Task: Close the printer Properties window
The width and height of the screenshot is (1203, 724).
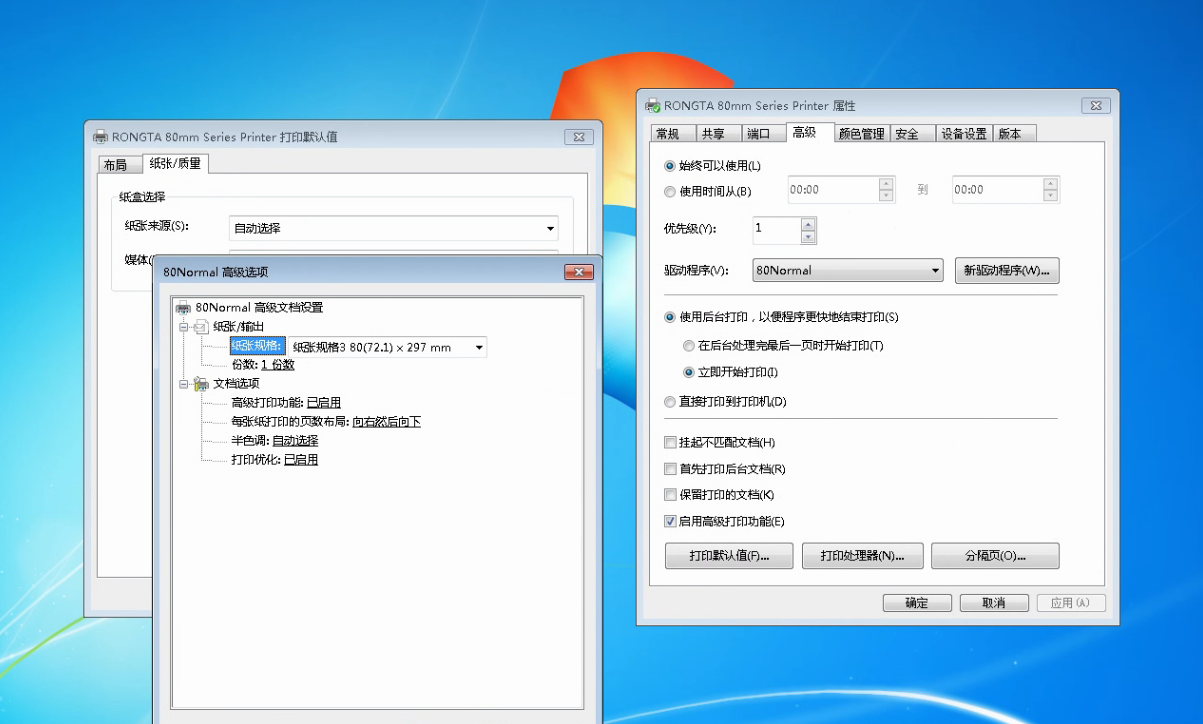Action: (1096, 106)
